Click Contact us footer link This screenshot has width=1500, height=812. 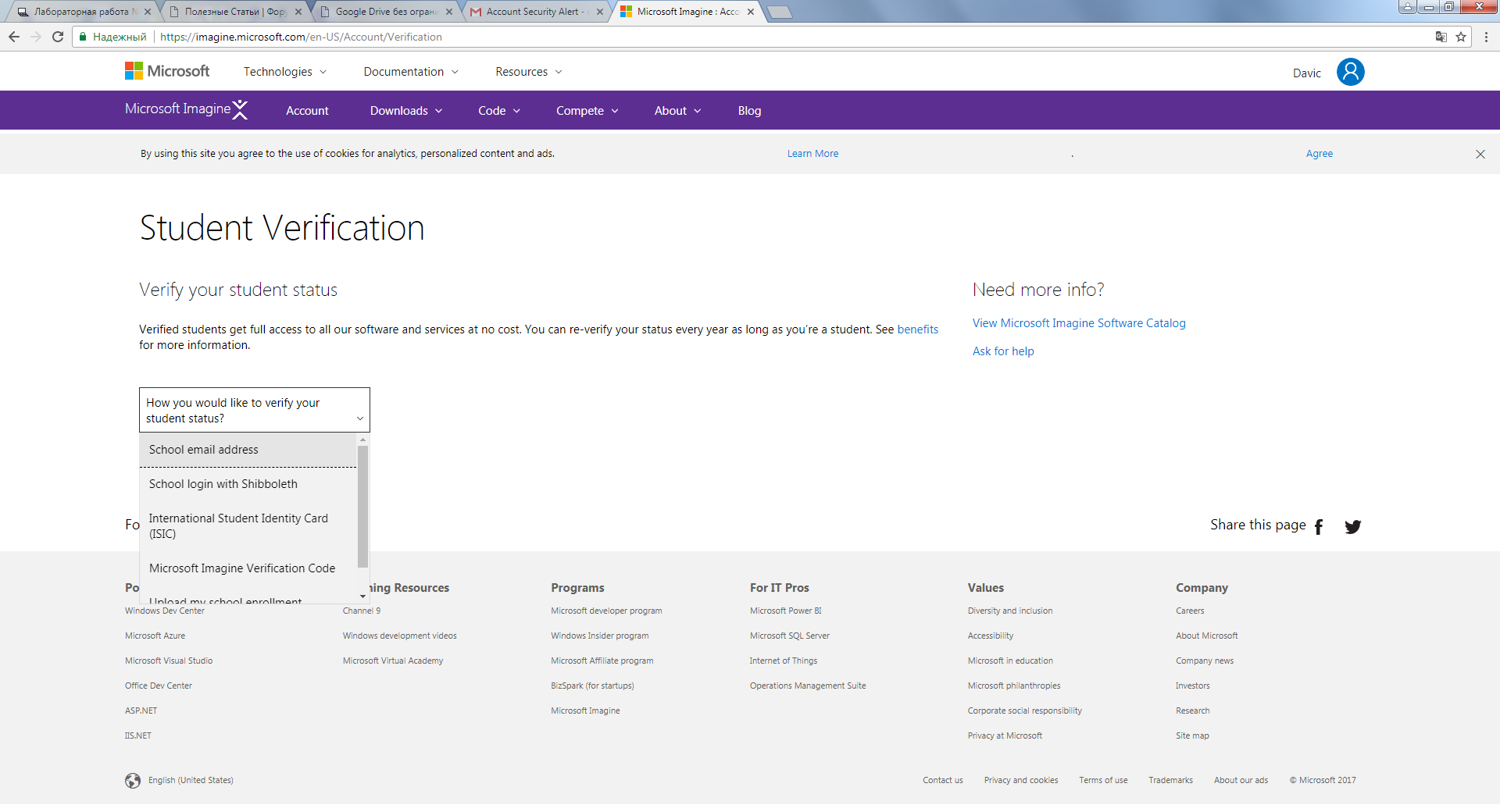943,780
